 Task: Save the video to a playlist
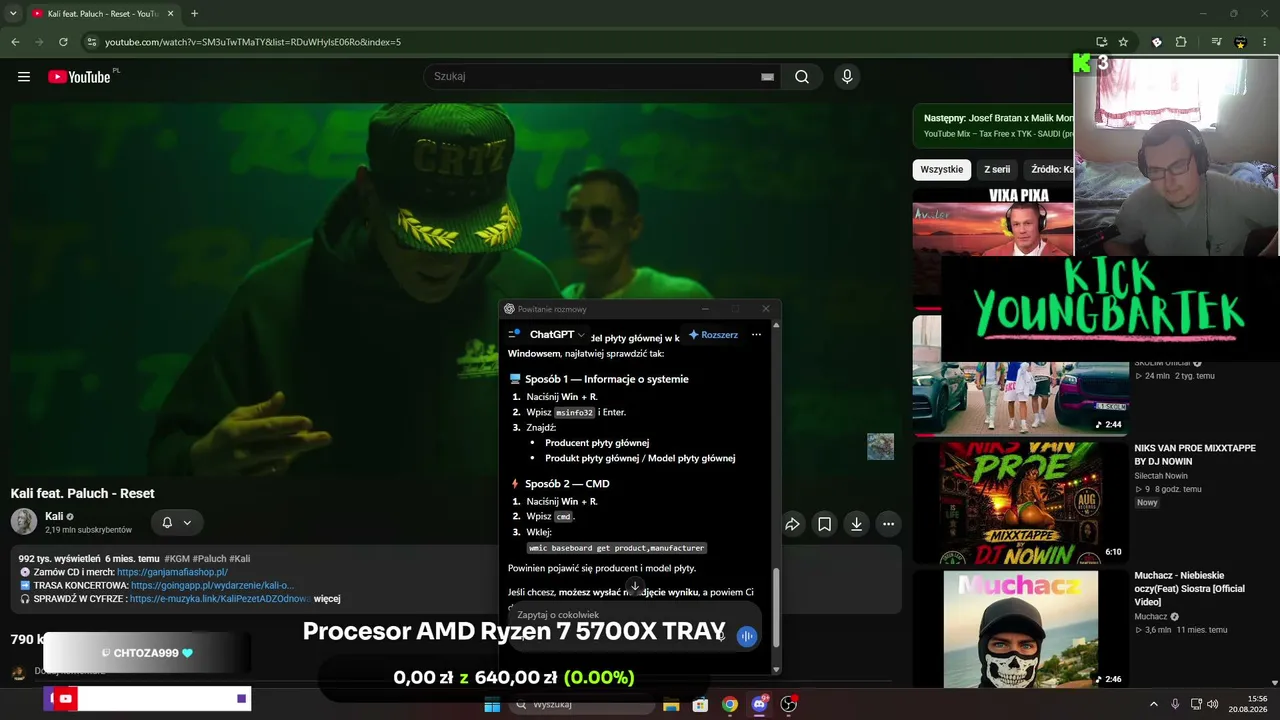[x=824, y=523]
